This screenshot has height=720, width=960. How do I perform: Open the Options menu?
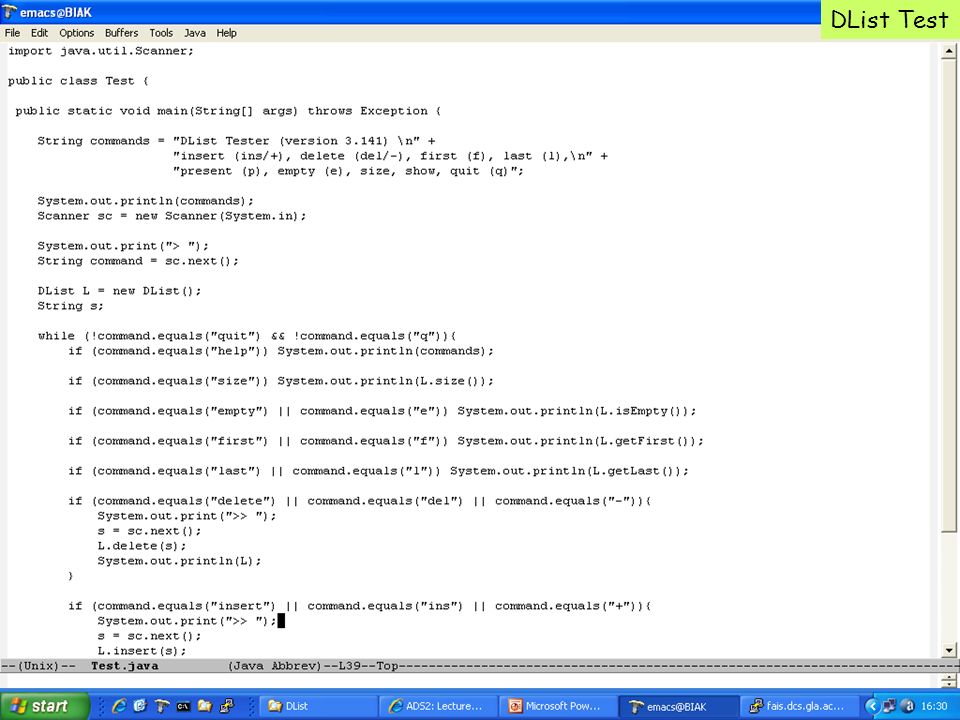[x=77, y=33]
